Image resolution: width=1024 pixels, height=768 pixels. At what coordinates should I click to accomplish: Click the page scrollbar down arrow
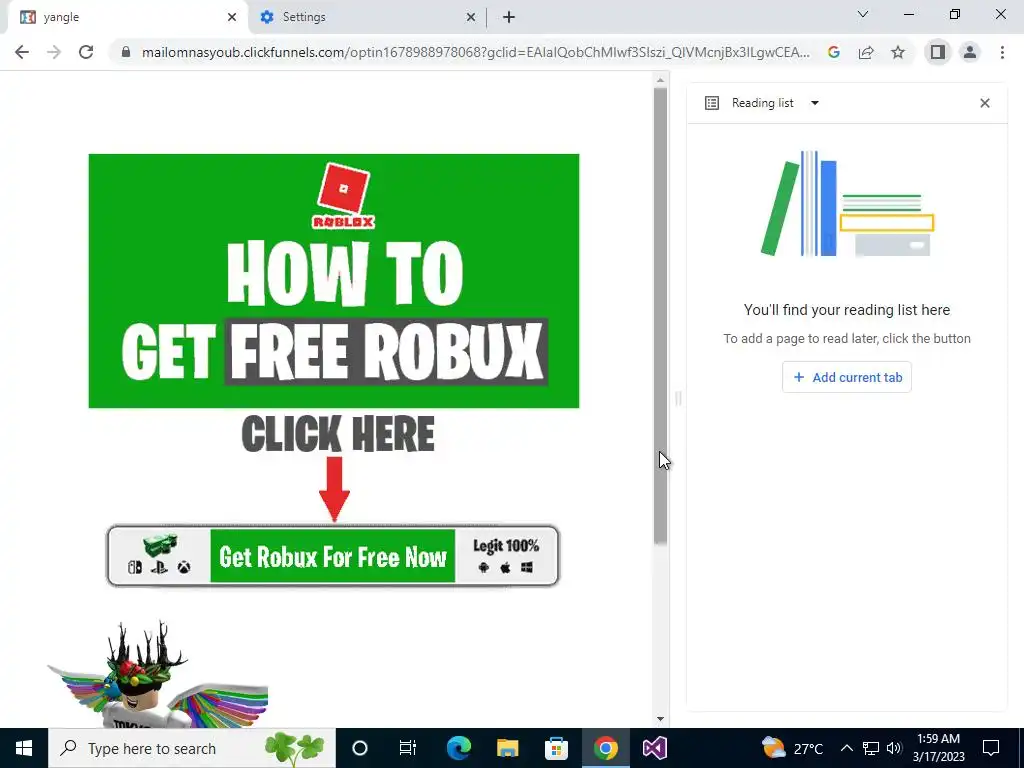point(660,719)
